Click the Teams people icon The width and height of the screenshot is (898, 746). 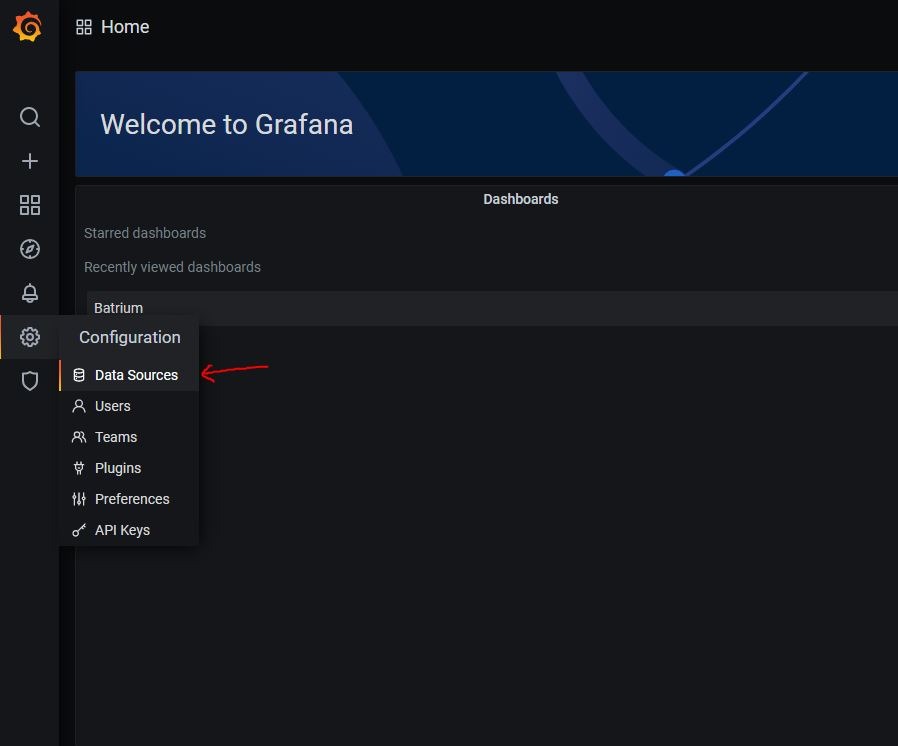click(x=79, y=437)
